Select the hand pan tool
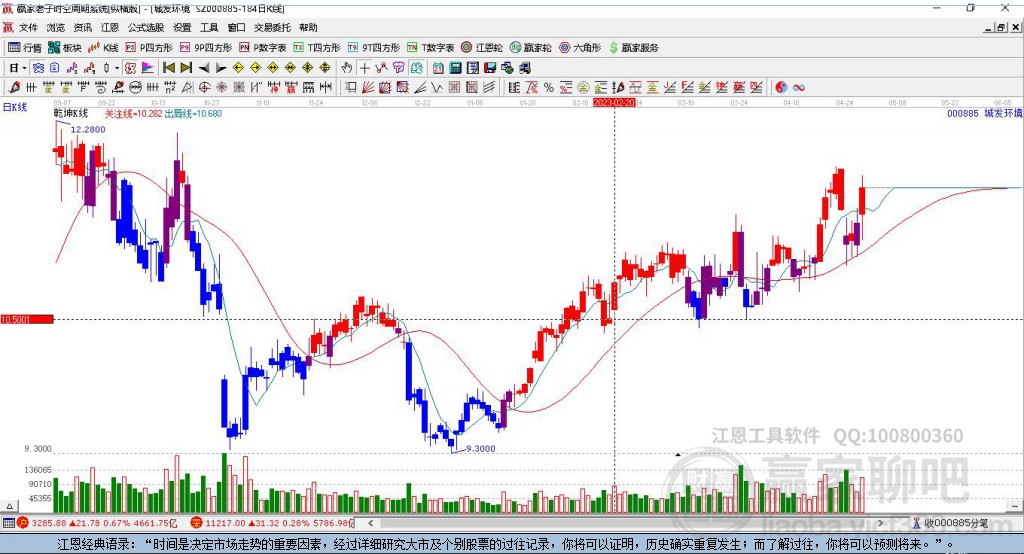 tap(347, 68)
